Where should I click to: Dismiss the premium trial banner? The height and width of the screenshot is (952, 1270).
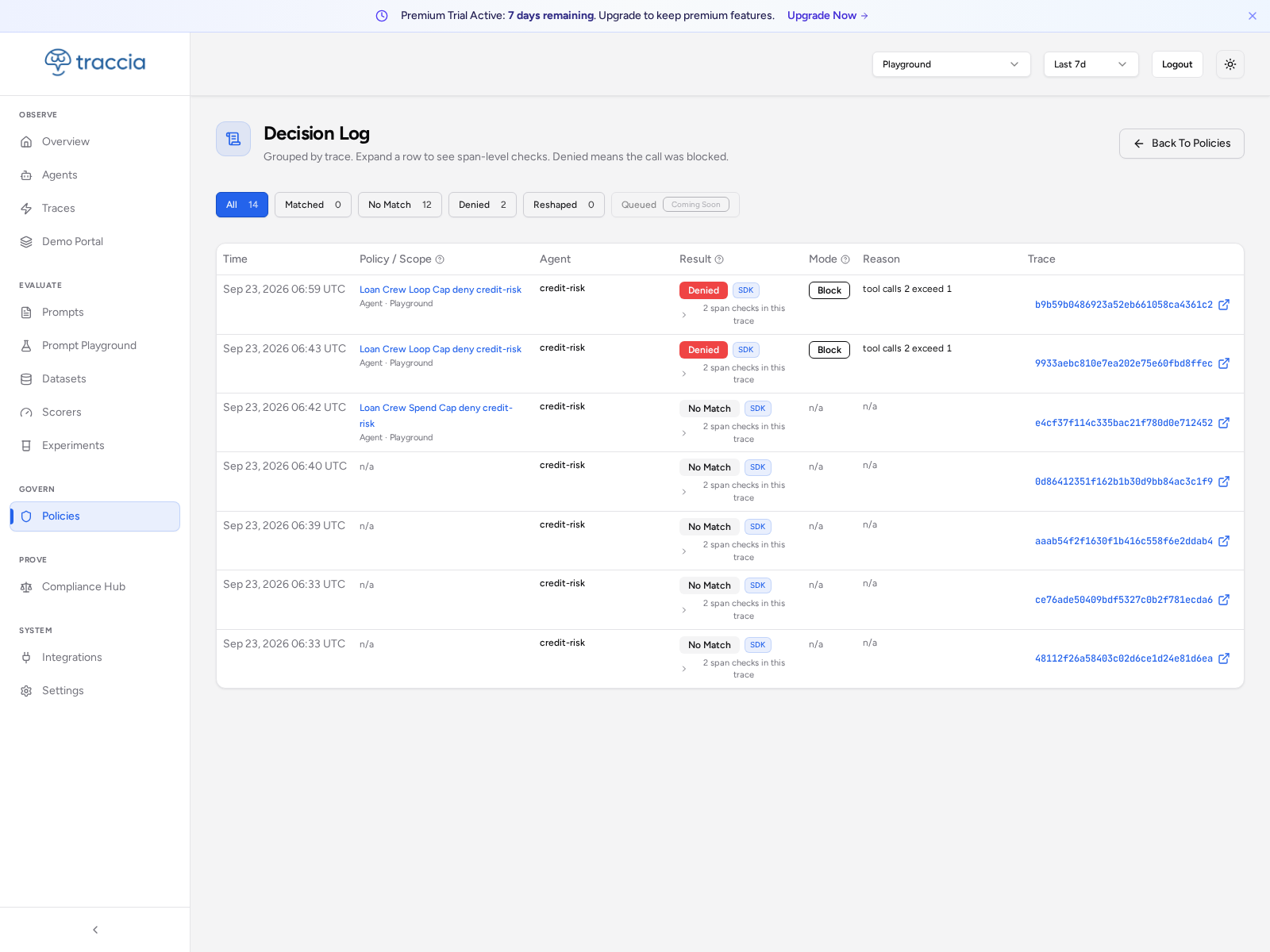point(1253,16)
